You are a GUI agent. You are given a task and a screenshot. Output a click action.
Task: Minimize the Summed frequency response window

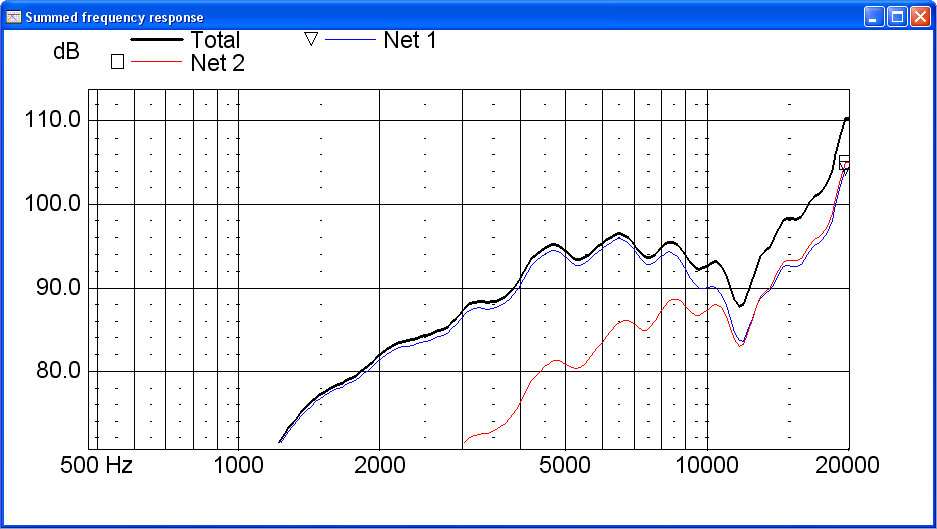click(874, 17)
